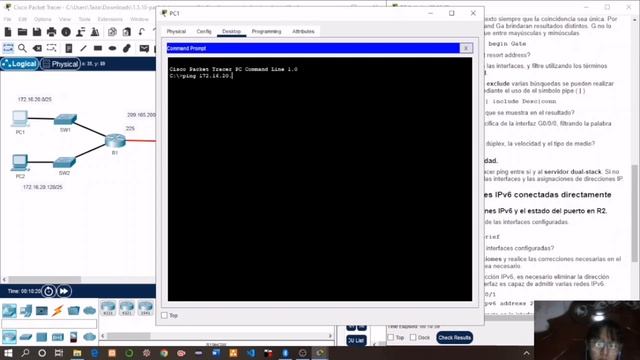
Task: Click PC1 device in the workspace
Action: click(x=20, y=119)
